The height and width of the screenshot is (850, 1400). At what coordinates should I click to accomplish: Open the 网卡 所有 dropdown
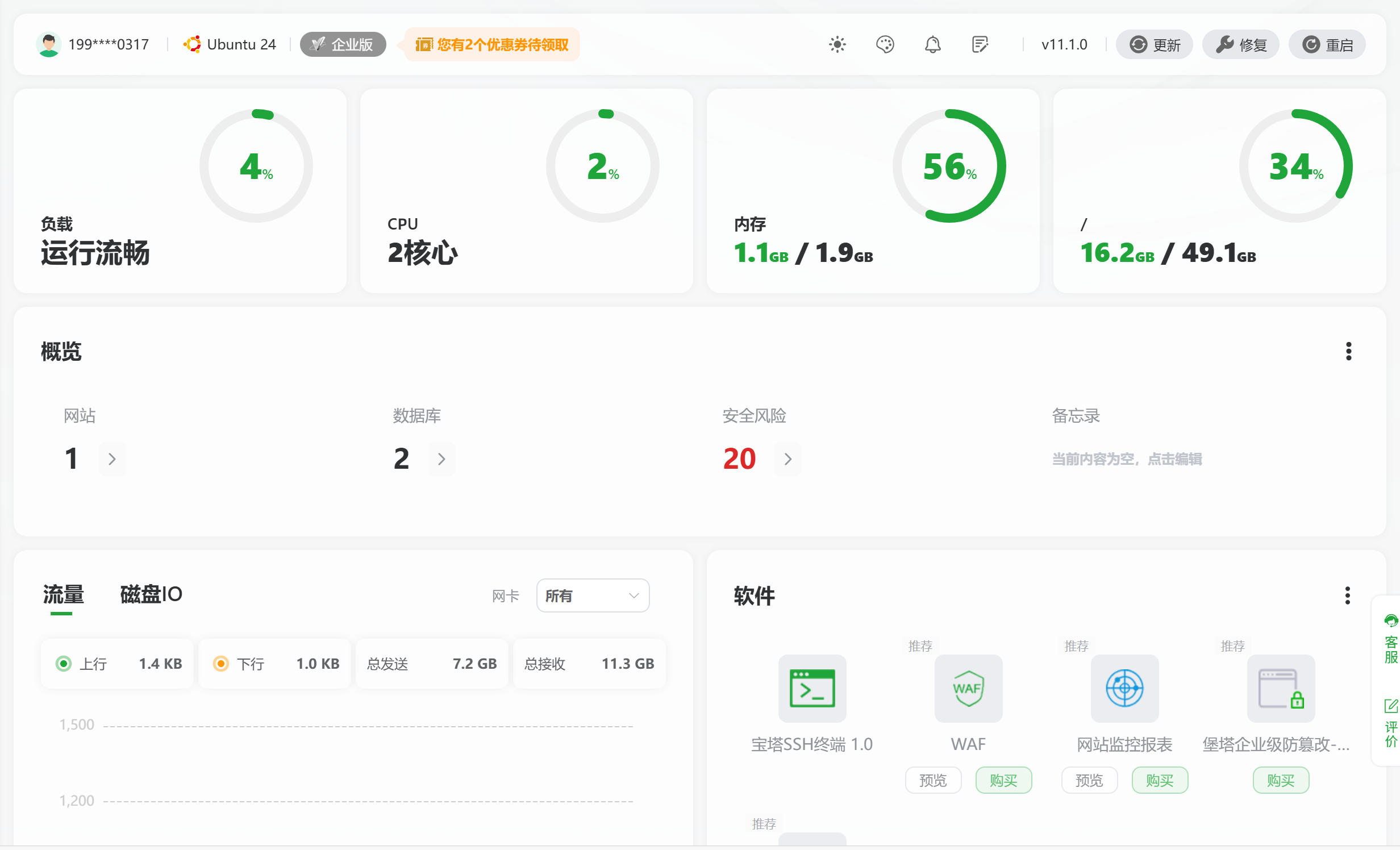point(593,595)
